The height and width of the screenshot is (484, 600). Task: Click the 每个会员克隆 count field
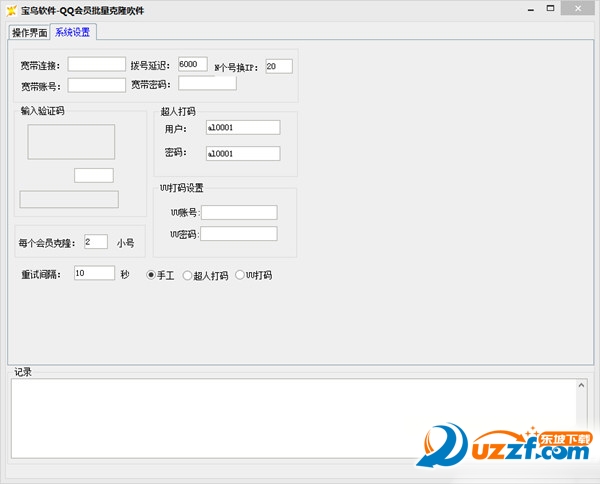click(96, 242)
